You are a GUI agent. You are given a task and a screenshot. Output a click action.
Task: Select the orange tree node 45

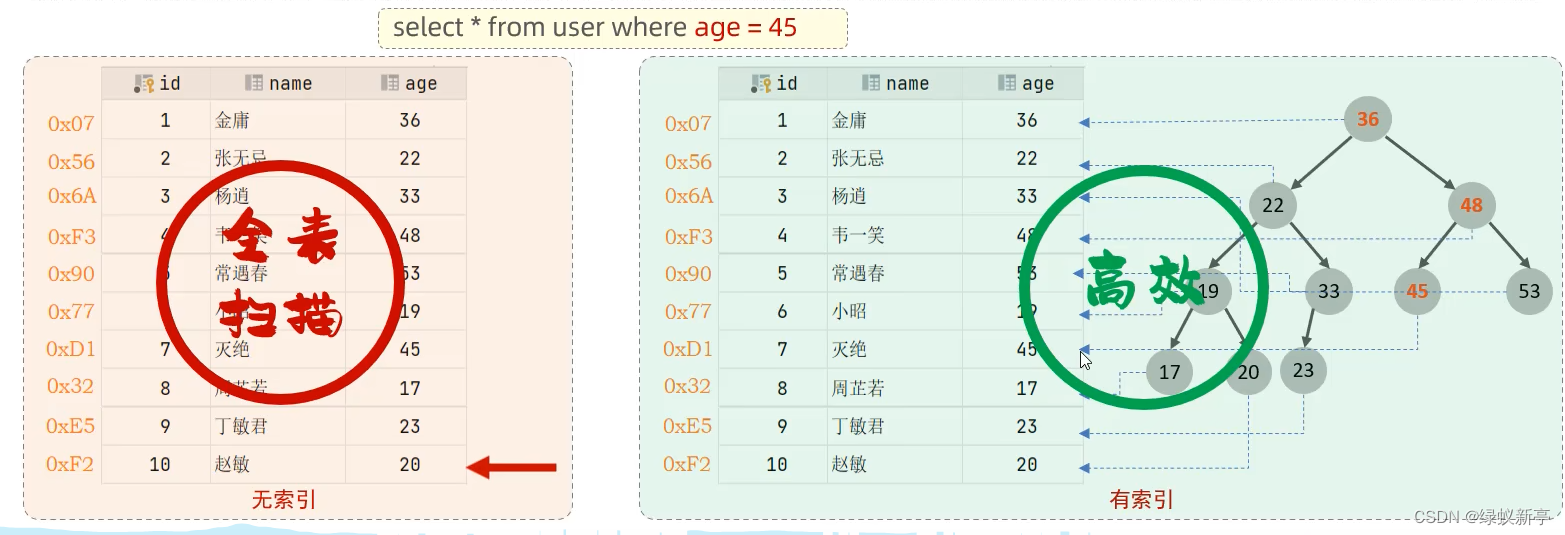[1417, 292]
